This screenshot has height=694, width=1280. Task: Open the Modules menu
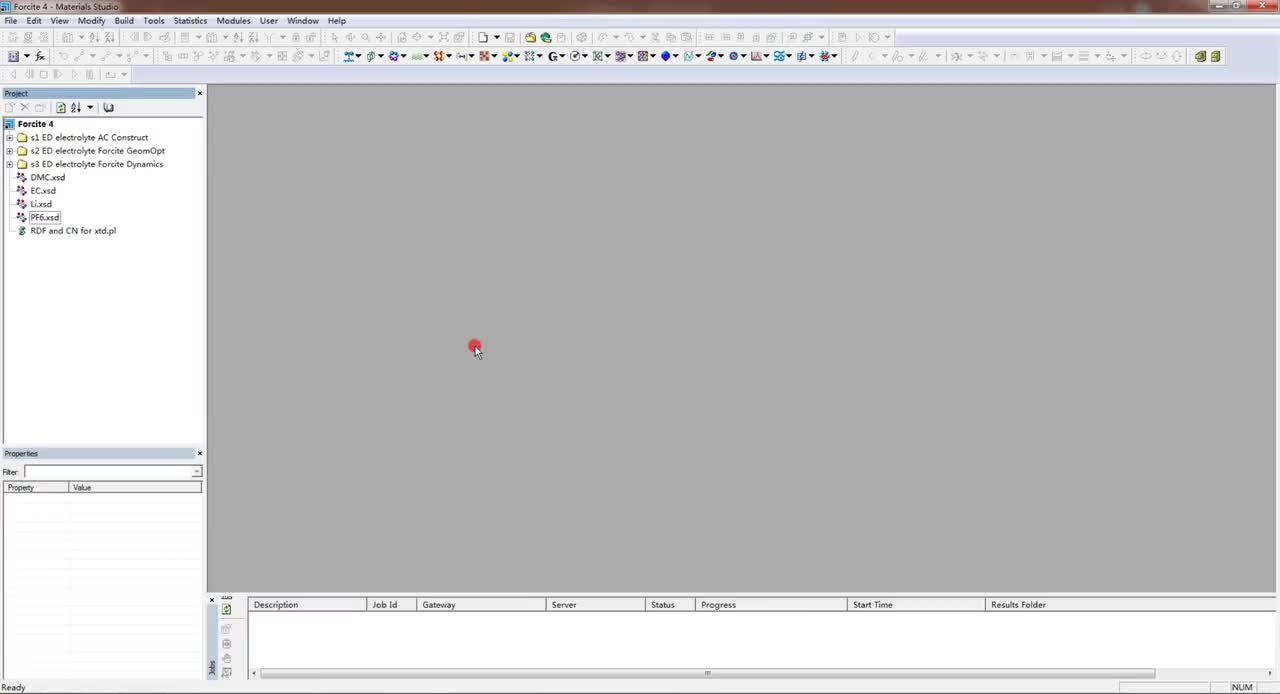(x=233, y=21)
